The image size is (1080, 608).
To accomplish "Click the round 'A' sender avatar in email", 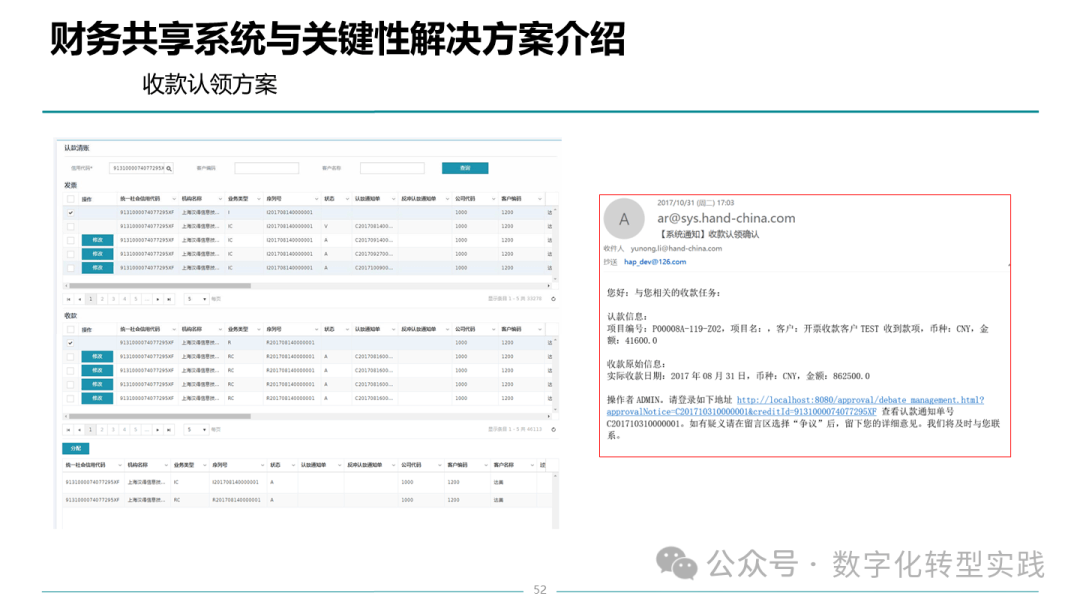I will coord(624,219).
